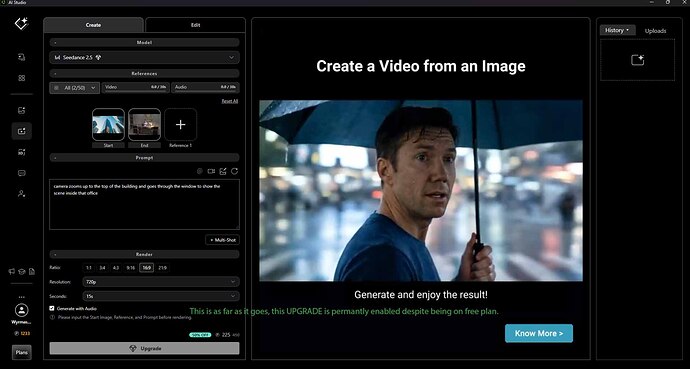Click the 225 credits cost value
The height and width of the screenshot is (369, 690).
226,335
